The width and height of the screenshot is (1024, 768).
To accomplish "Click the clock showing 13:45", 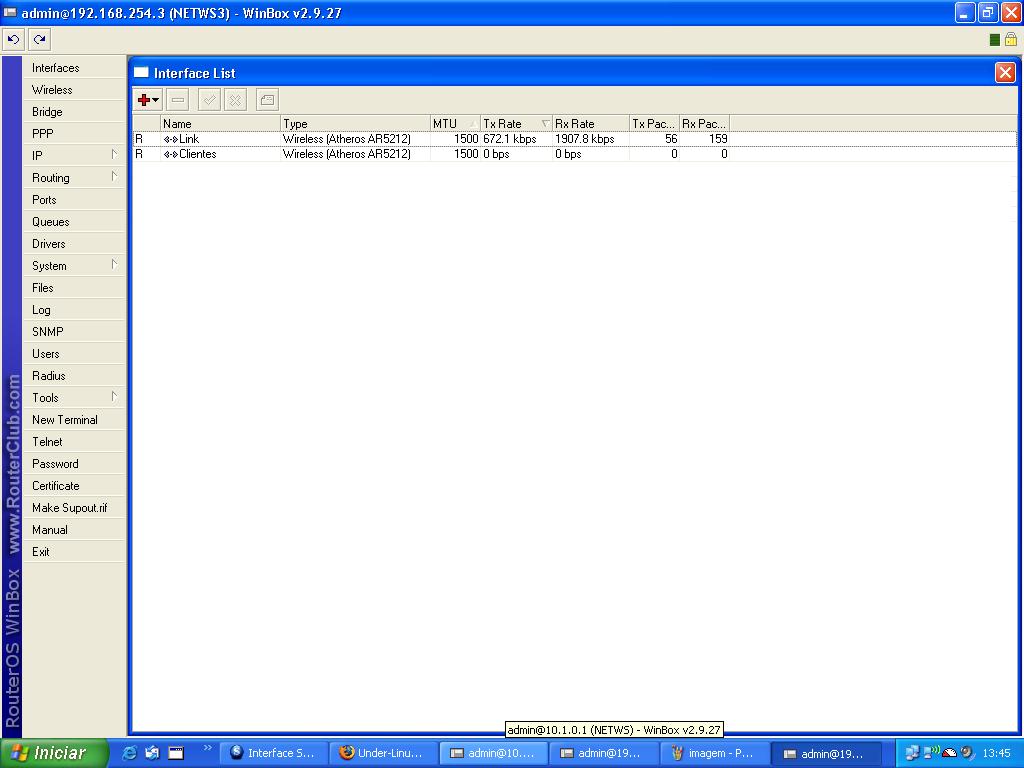I will pyautogui.click(x=996, y=753).
